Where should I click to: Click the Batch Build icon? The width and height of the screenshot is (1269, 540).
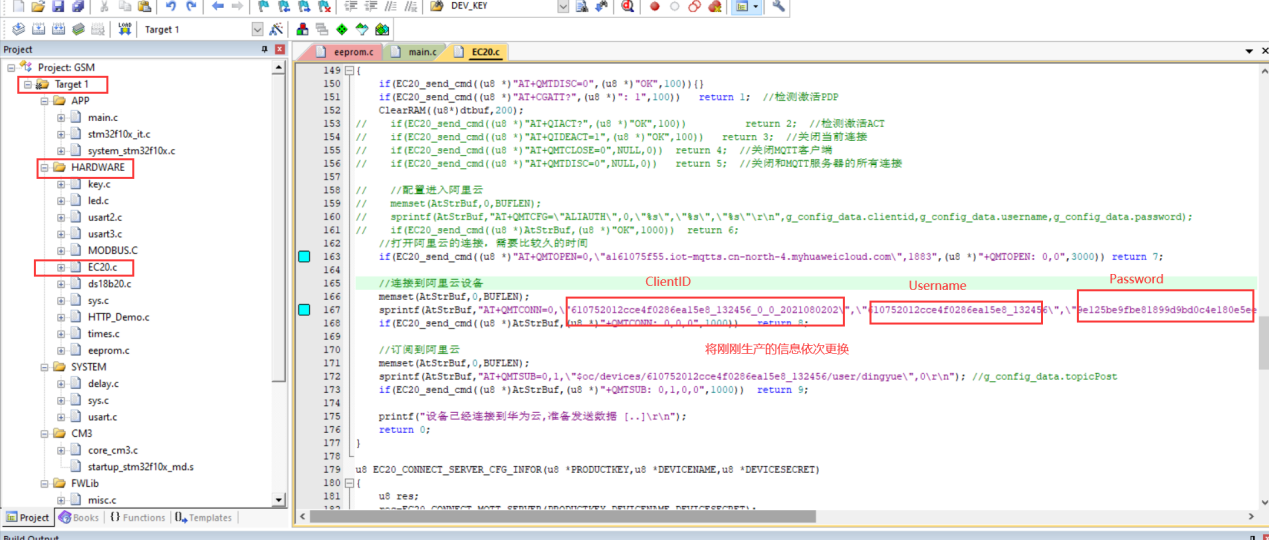[78, 29]
